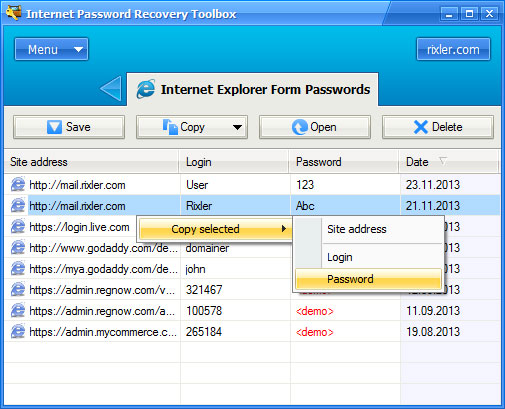
Task: Select https://login.live.com address
Action: click(79, 227)
